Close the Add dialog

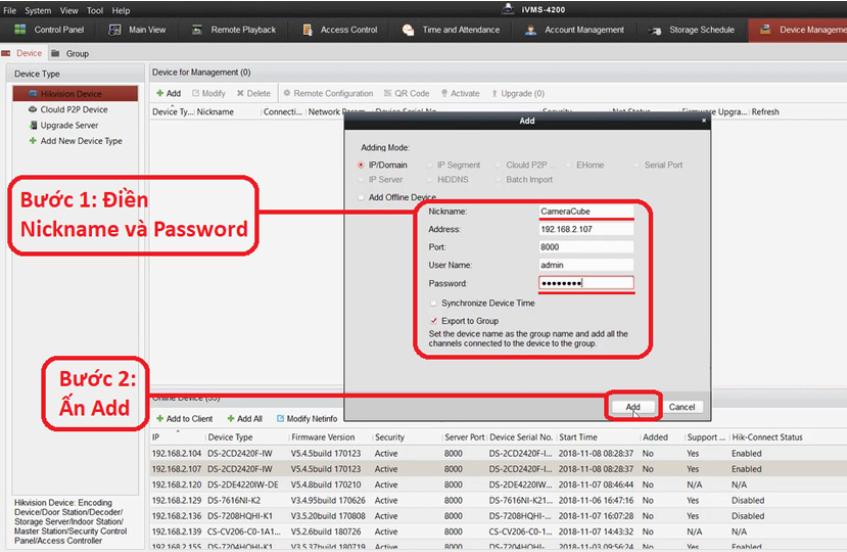coord(704,120)
